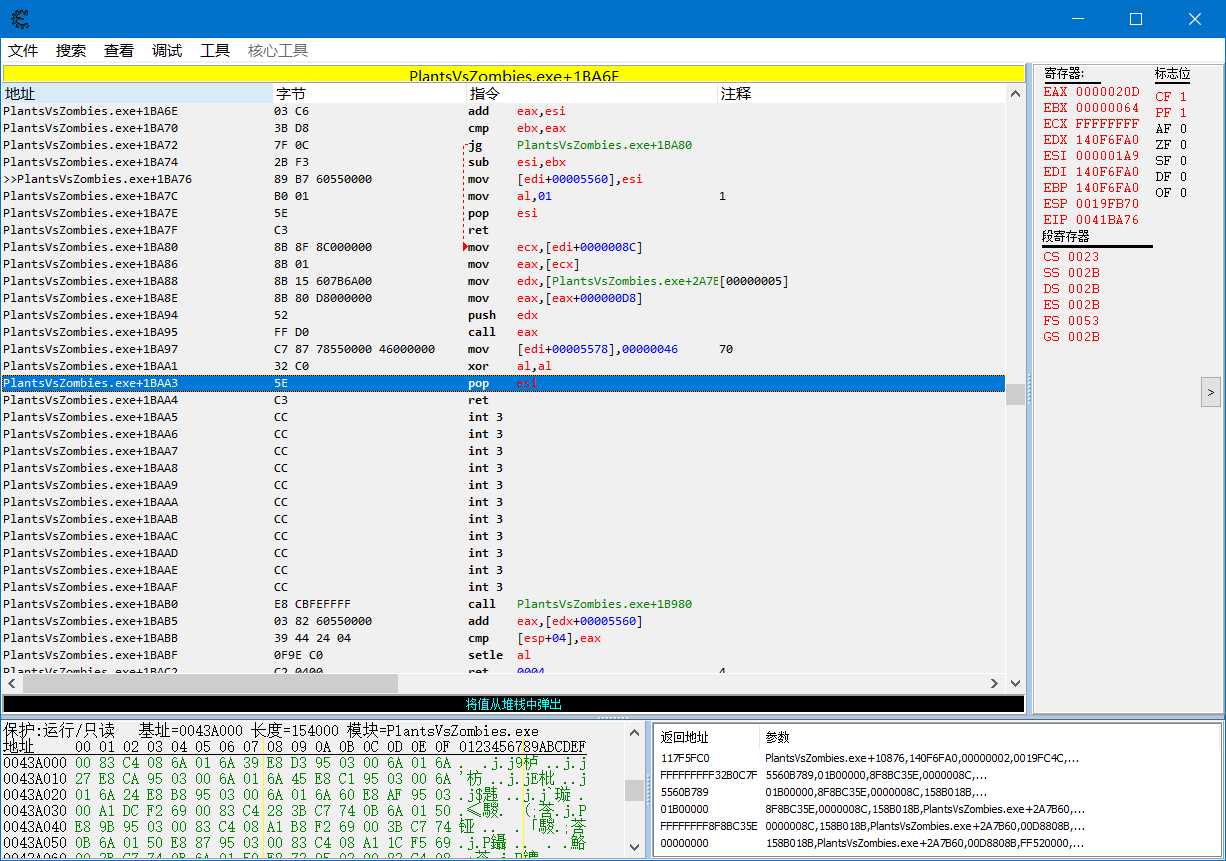Viewport: 1226px width, 861px height.
Task: Open the 工具 menu
Action: [x=215, y=51]
